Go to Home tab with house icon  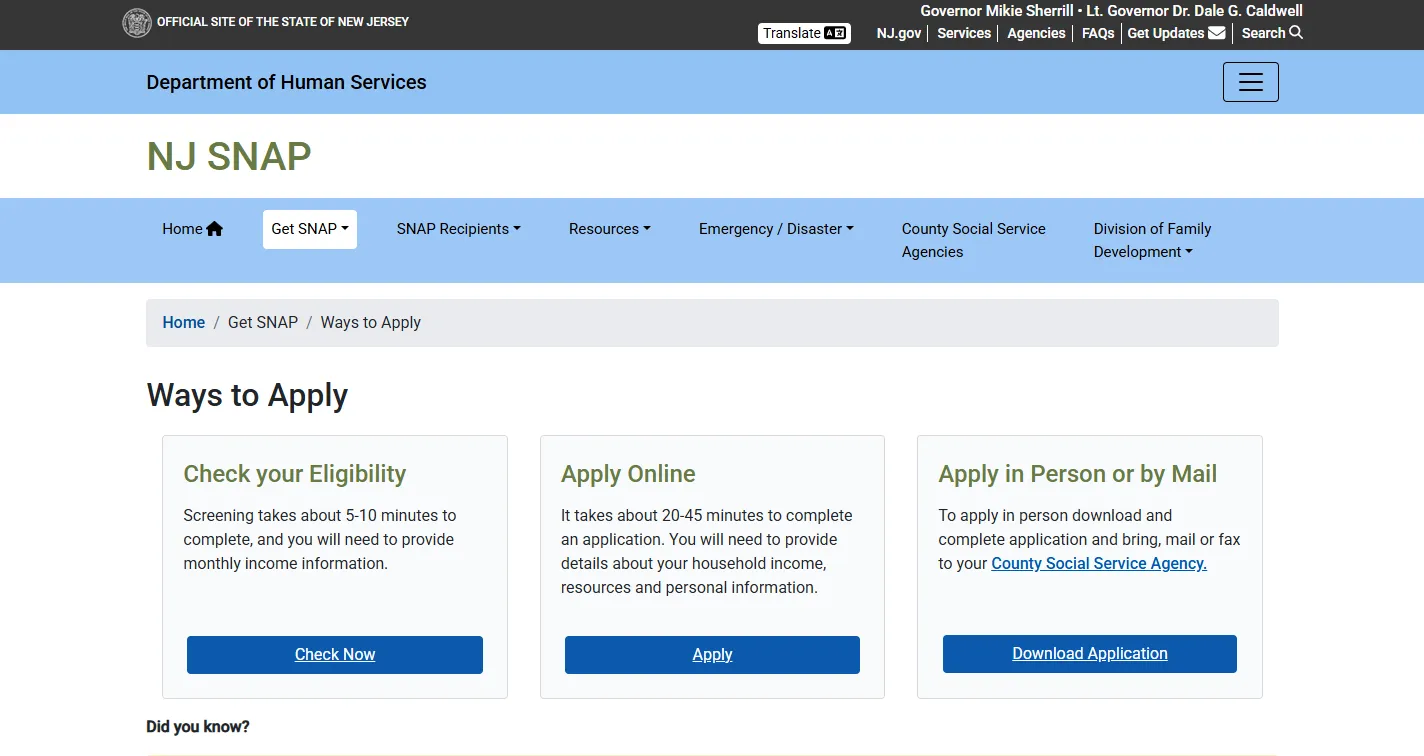[x=192, y=229]
